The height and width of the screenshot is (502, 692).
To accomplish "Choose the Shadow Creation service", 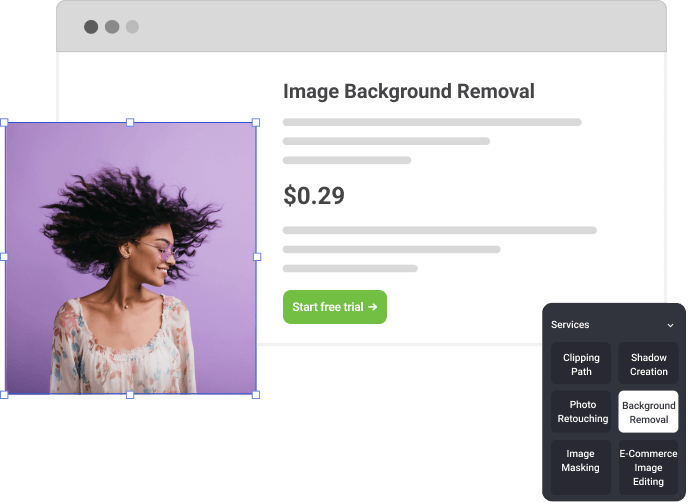I will pos(648,364).
